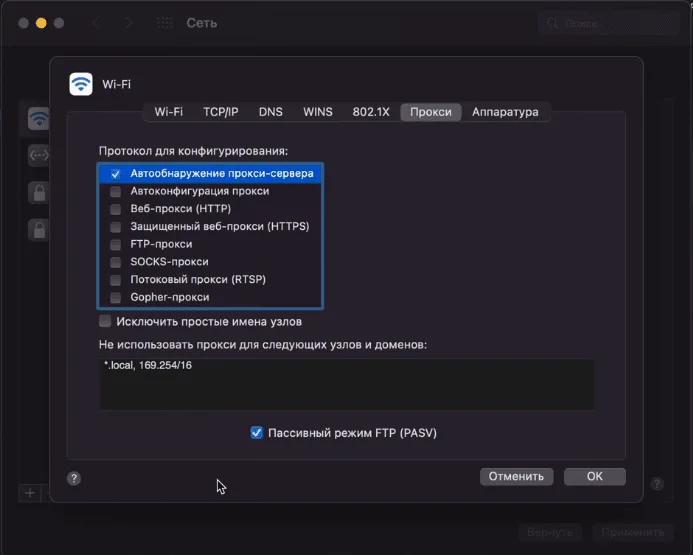The width and height of the screenshot is (693, 555).
Task: Click the Поиск search field in the toolbar
Action: pos(609,23)
